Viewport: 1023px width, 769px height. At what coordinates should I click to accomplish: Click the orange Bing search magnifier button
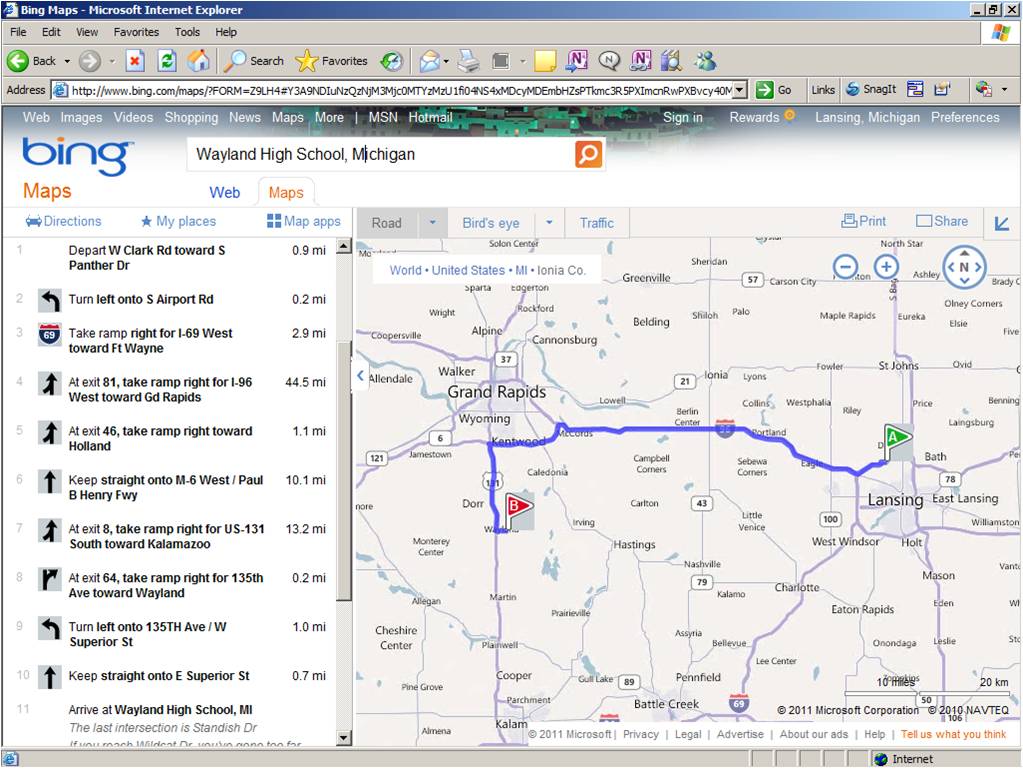pos(588,155)
